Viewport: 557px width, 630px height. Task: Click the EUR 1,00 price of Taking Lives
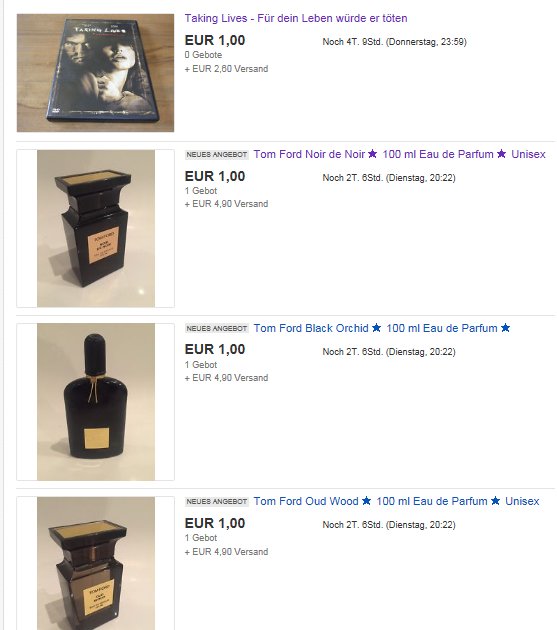click(215, 40)
